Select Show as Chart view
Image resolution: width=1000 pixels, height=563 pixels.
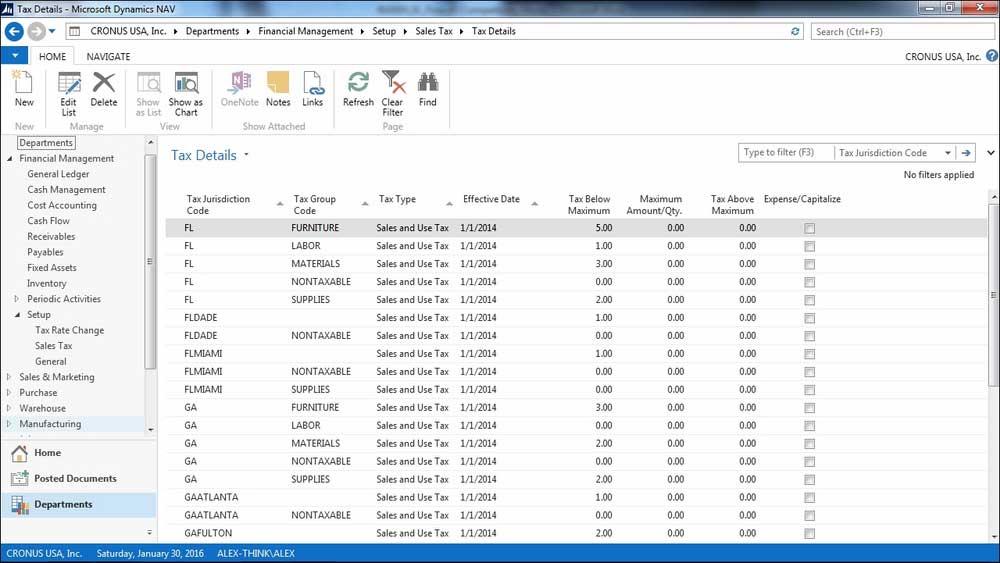tap(186, 94)
